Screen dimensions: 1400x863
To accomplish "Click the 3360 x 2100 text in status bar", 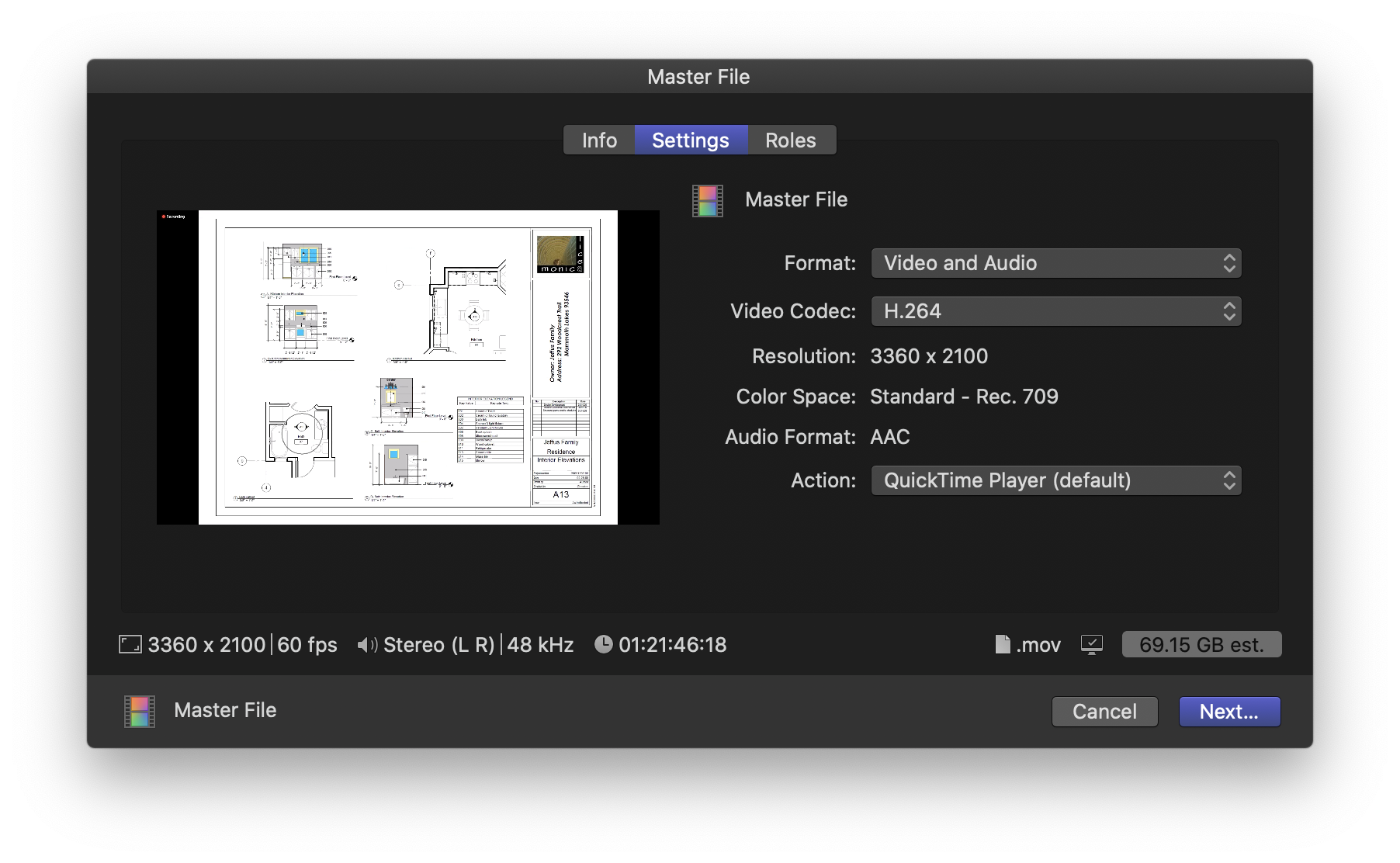I will 206,645.
